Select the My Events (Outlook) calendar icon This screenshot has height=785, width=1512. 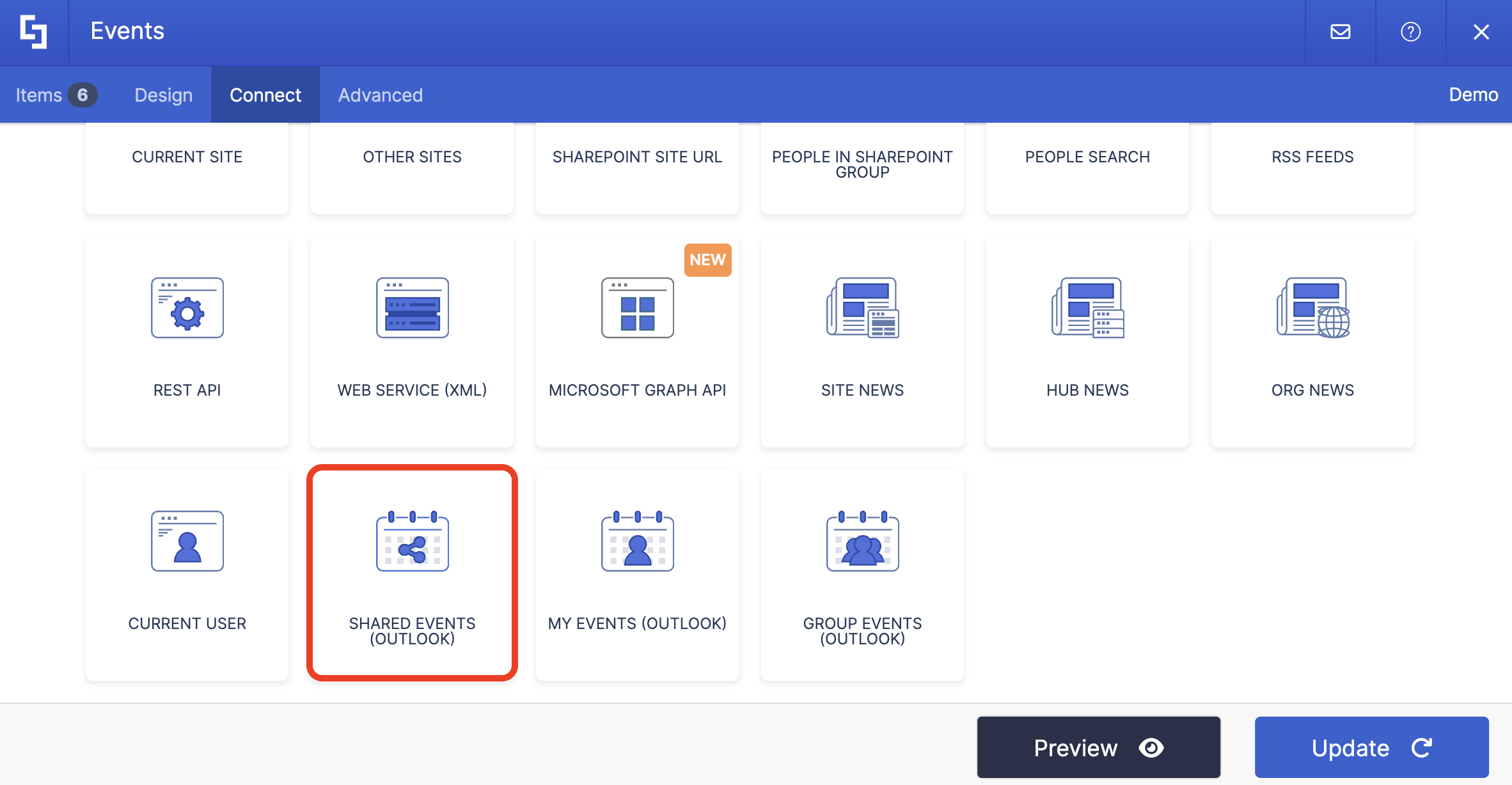point(637,542)
